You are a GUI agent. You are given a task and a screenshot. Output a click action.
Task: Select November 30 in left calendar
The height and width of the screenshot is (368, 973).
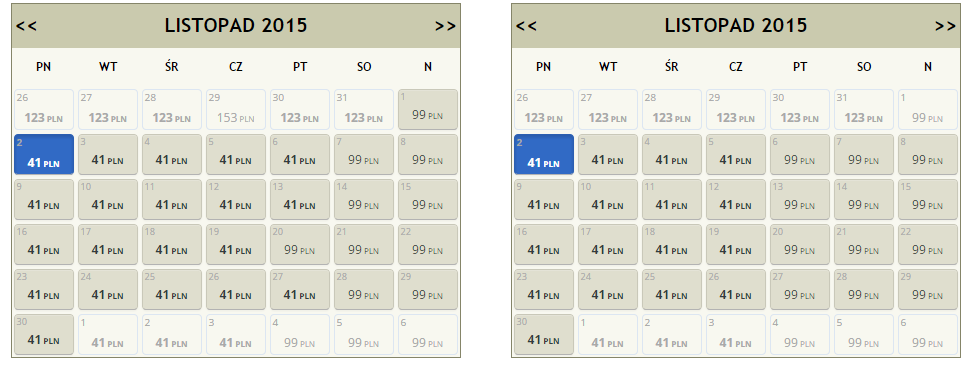pos(44,334)
